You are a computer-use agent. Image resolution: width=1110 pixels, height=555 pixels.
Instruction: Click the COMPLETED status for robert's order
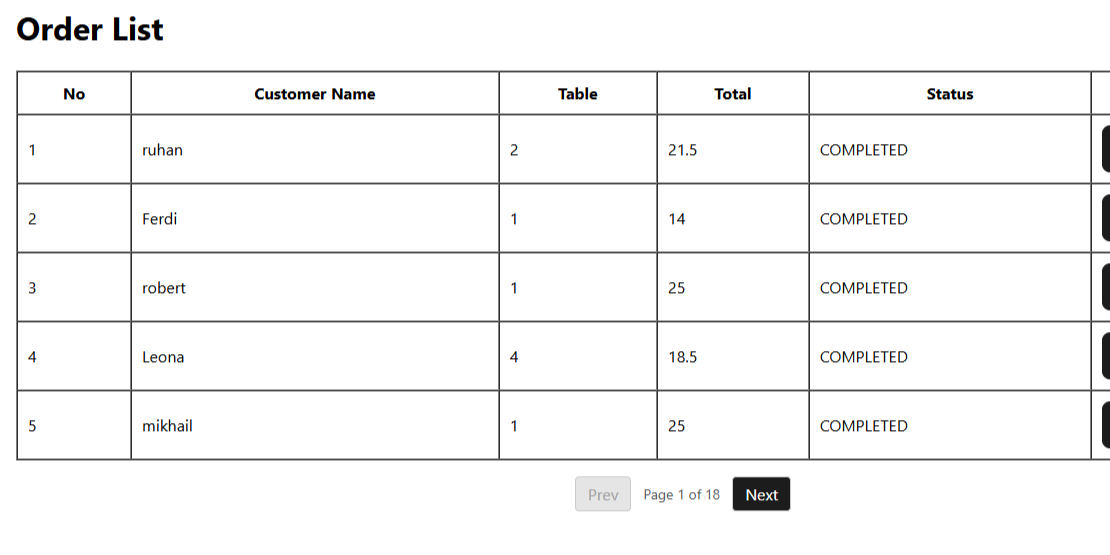(x=864, y=288)
